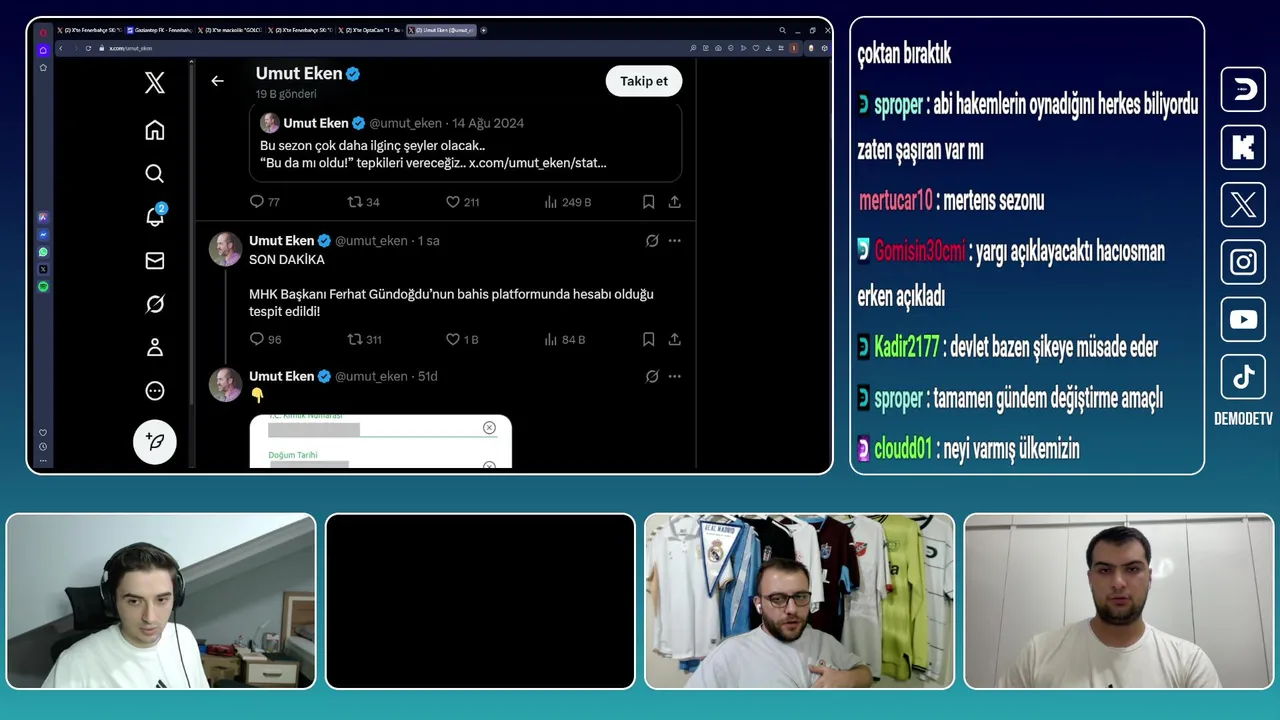1280x720 pixels.
Task: Click the X logo in the sidebar
Action: 154,83
